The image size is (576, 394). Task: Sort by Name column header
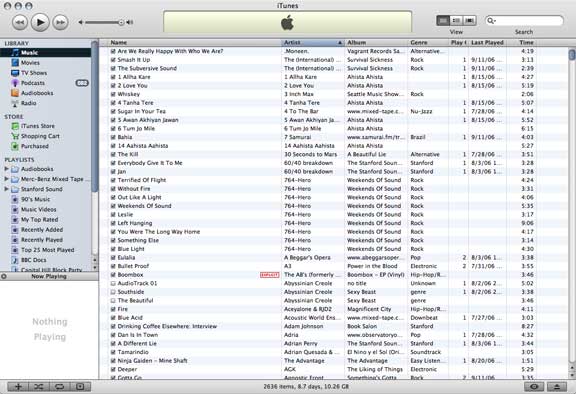pos(194,43)
